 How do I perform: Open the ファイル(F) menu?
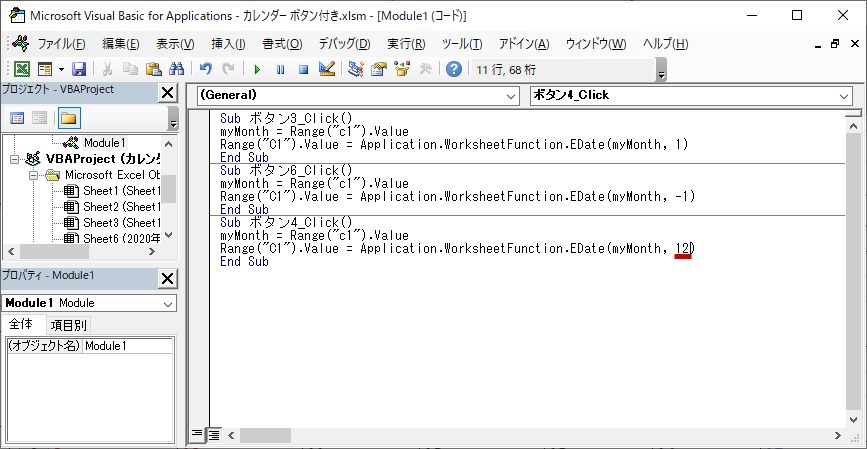point(61,44)
